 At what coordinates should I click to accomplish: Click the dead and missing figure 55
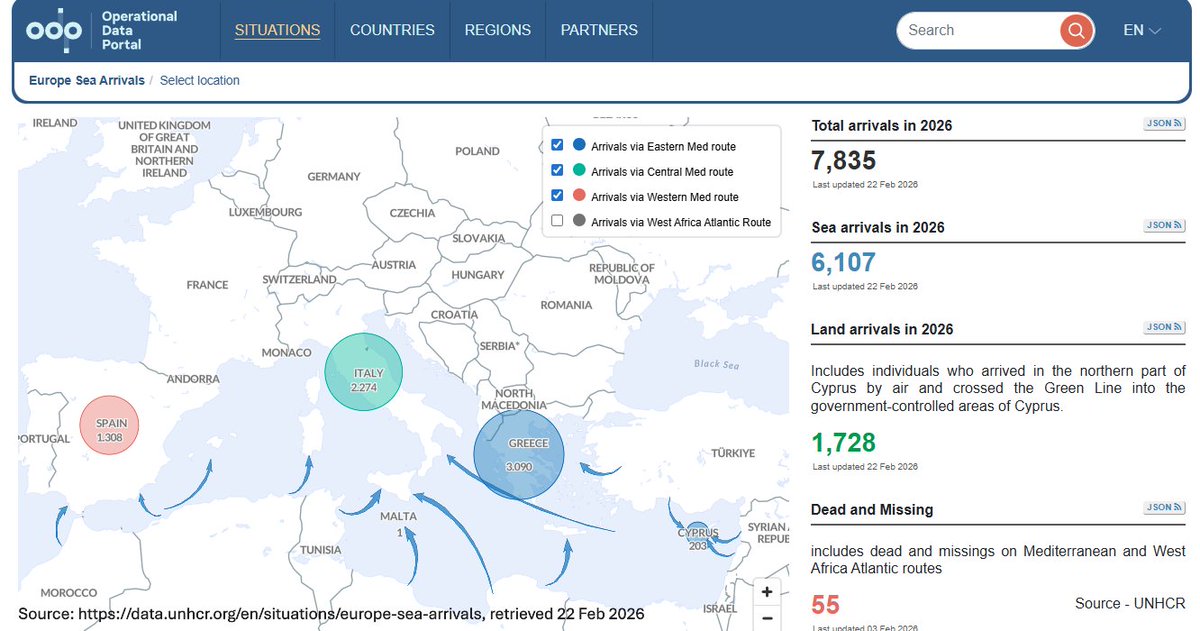826,604
